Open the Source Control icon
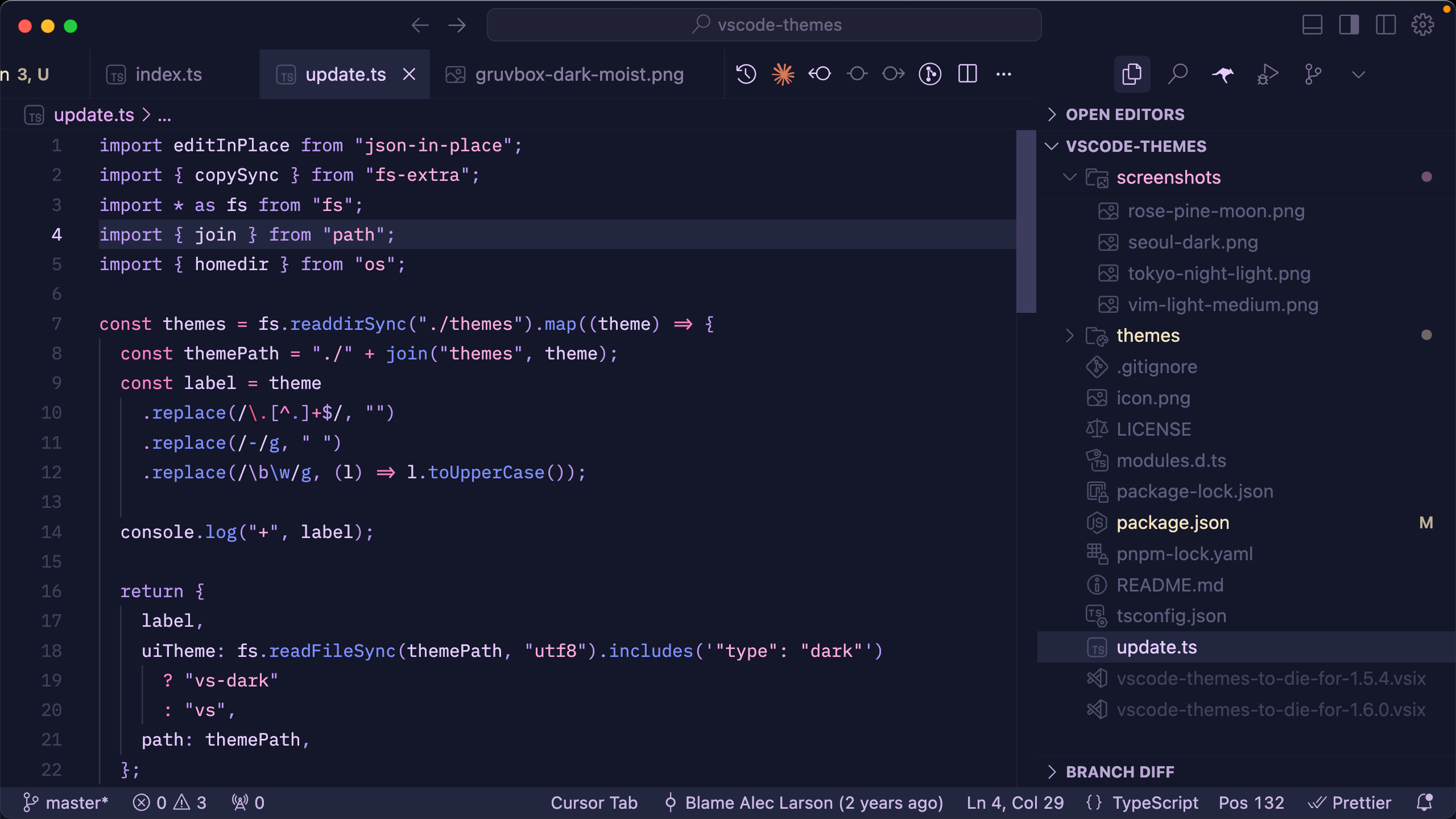The height and width of the screenshot is (819, 1456). click(1313, 75)
